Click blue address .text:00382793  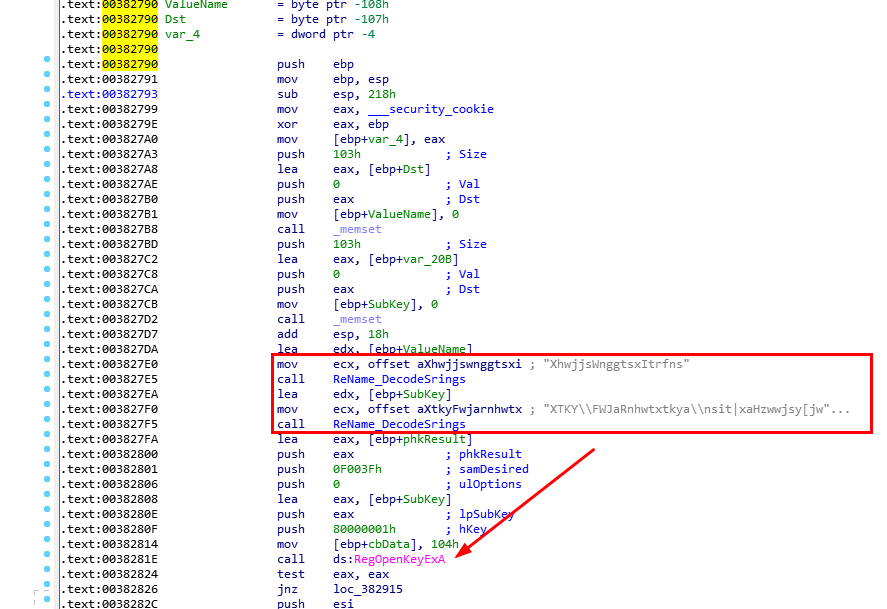(x=108, y=94)
